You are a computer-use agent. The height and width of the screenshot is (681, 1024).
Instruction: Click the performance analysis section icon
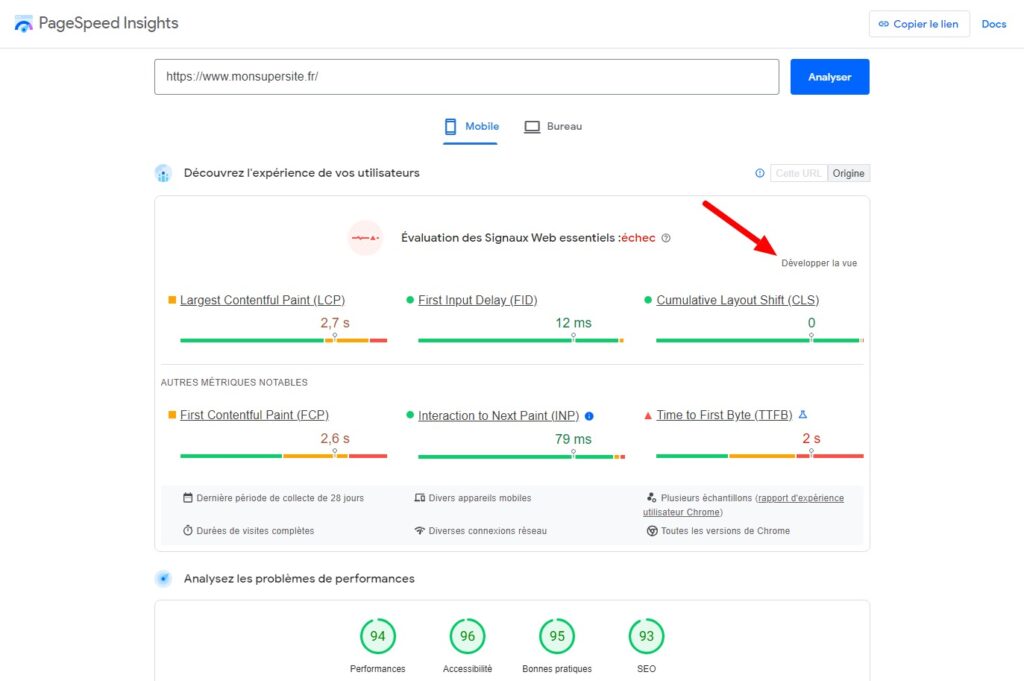click(x=163, y=578)
